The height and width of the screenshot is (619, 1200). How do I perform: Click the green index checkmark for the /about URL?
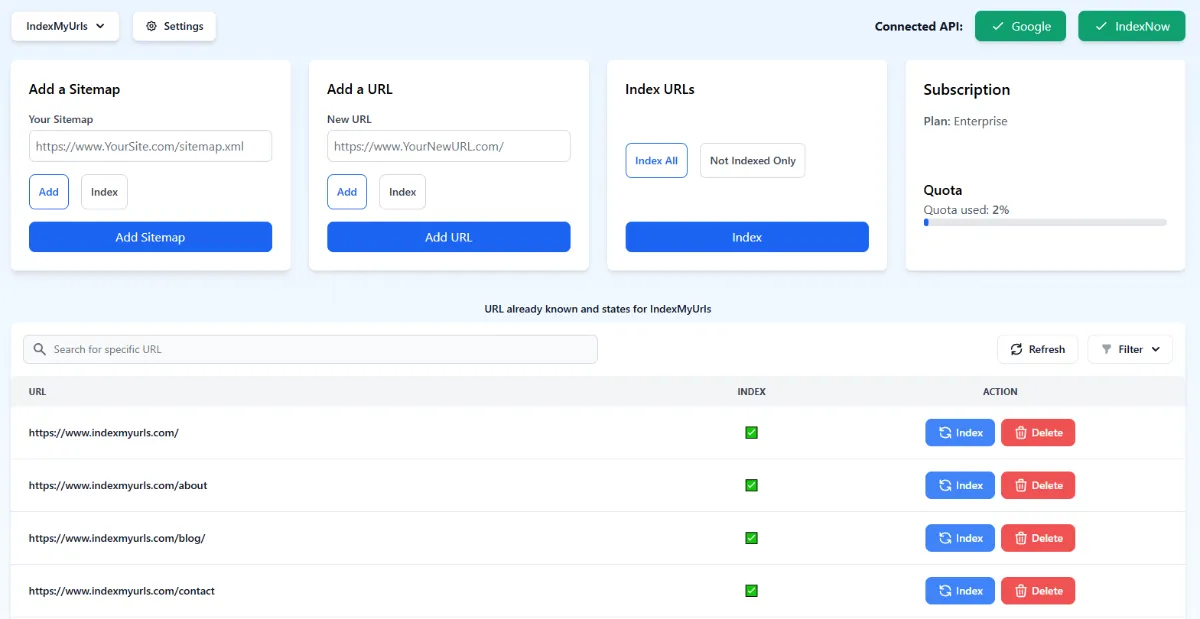click(x=751, y=485)
